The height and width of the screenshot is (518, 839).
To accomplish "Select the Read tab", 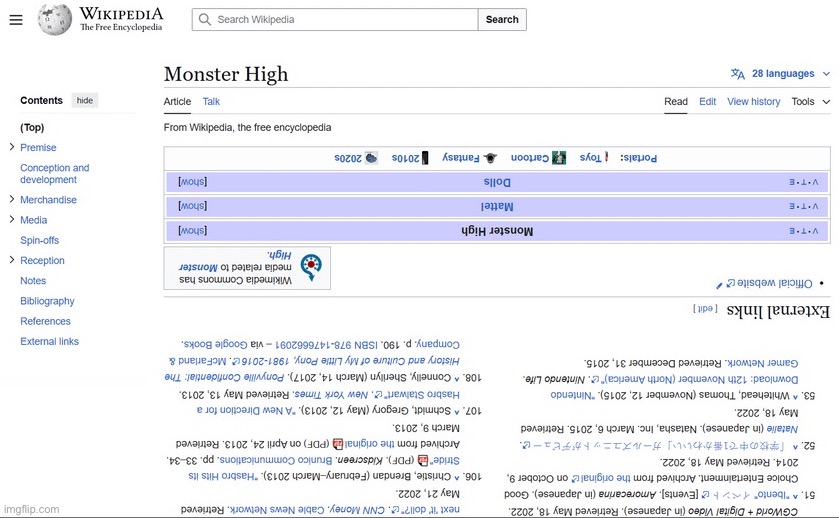I will (676, 102).
